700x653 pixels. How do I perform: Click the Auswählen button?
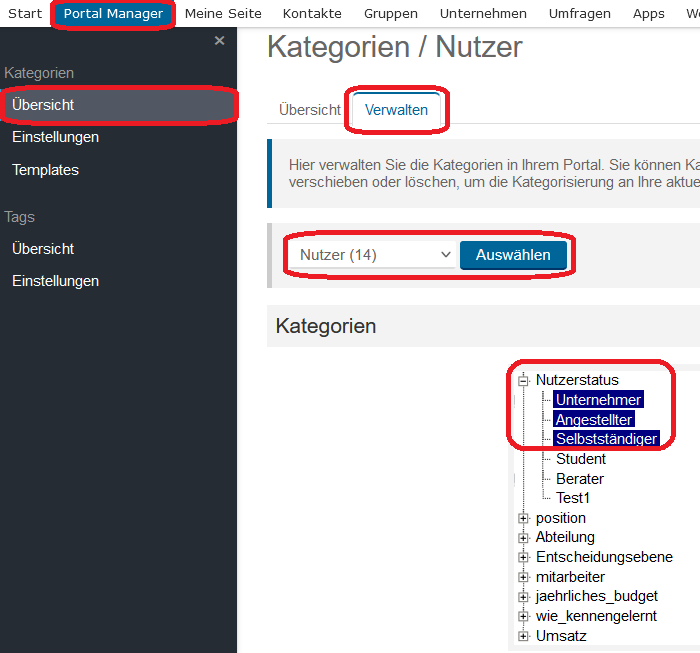(x=513, y=255)
